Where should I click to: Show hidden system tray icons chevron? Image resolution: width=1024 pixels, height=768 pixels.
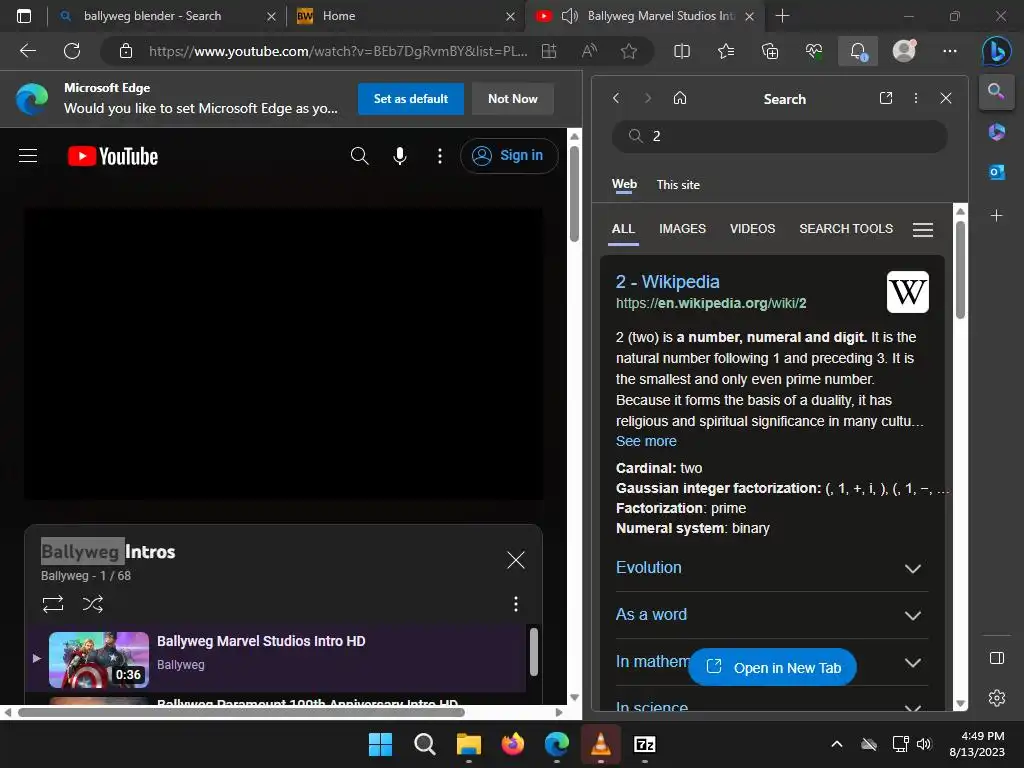(837, 744)
